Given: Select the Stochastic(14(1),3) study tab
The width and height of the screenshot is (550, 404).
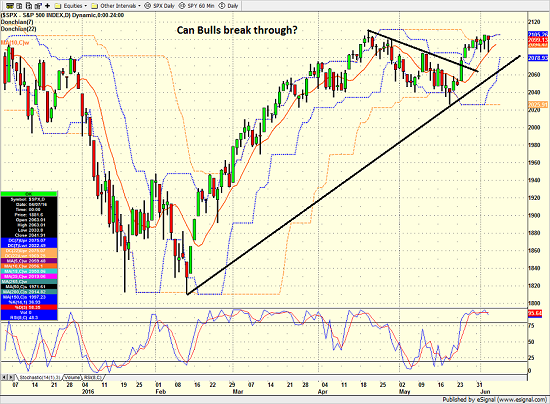Looking at the screenshot, I should pos(40,377).
